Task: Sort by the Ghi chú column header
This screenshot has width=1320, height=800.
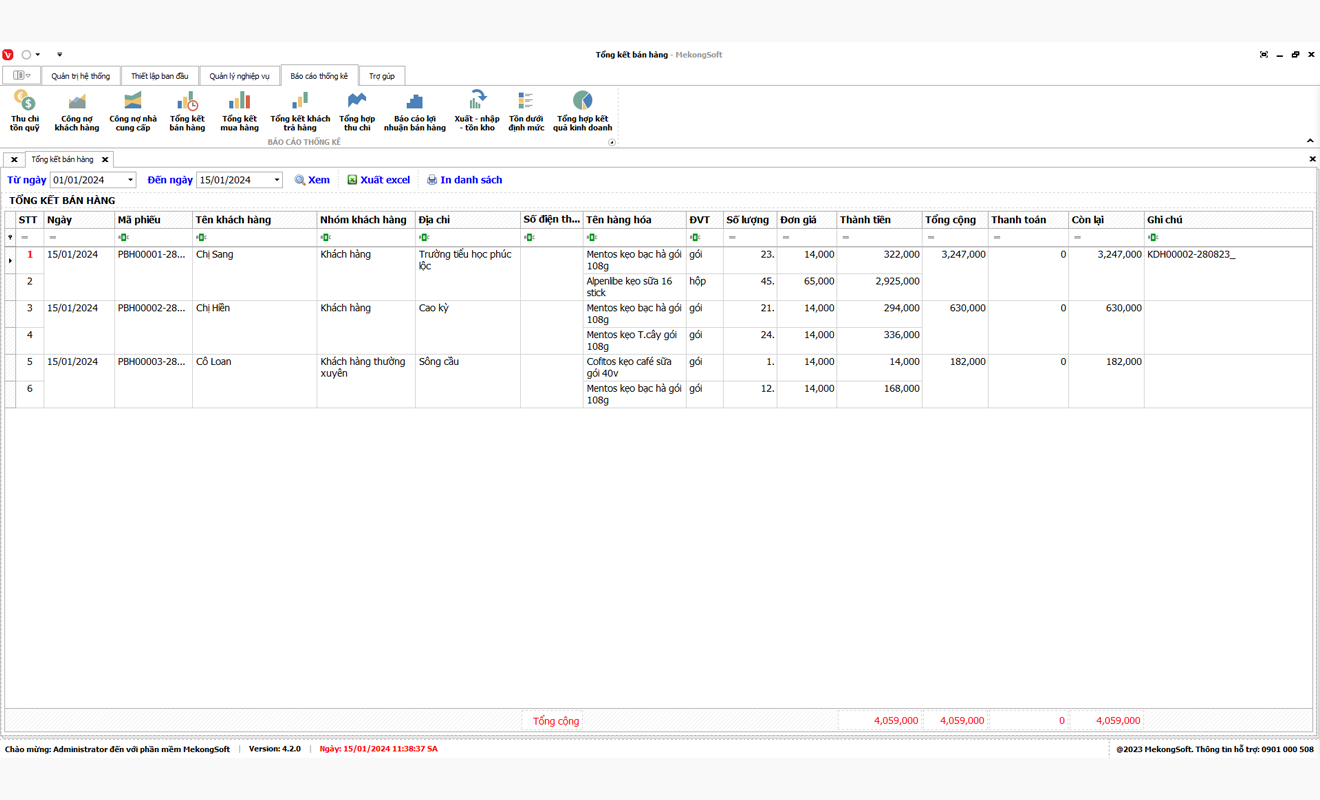Action: coord(1228,220)
